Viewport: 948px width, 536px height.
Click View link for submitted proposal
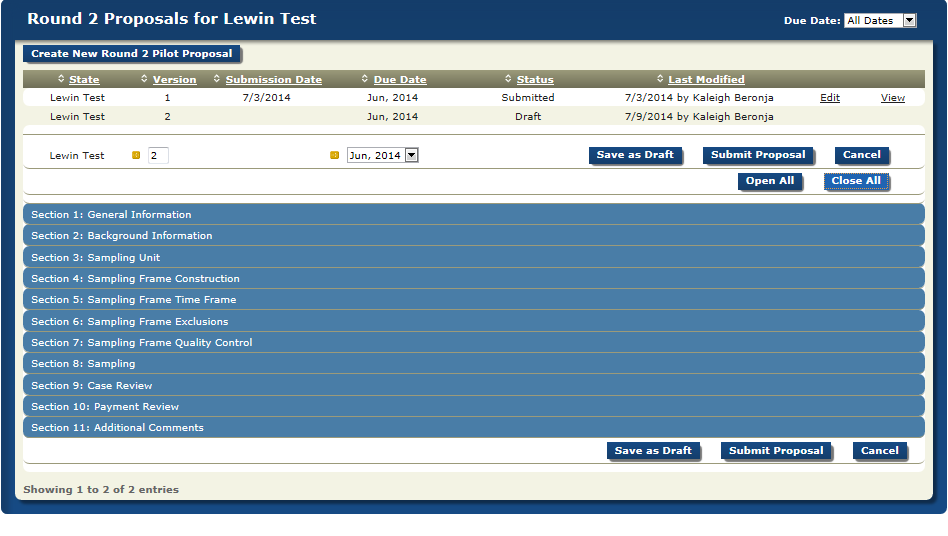click(x=892, y=98)
